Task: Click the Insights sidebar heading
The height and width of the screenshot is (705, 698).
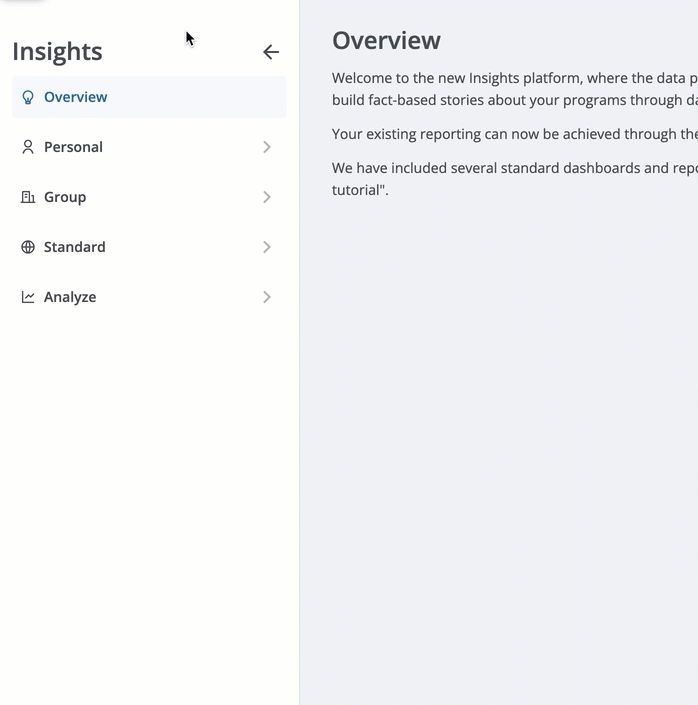Action: tap(57, 52)
